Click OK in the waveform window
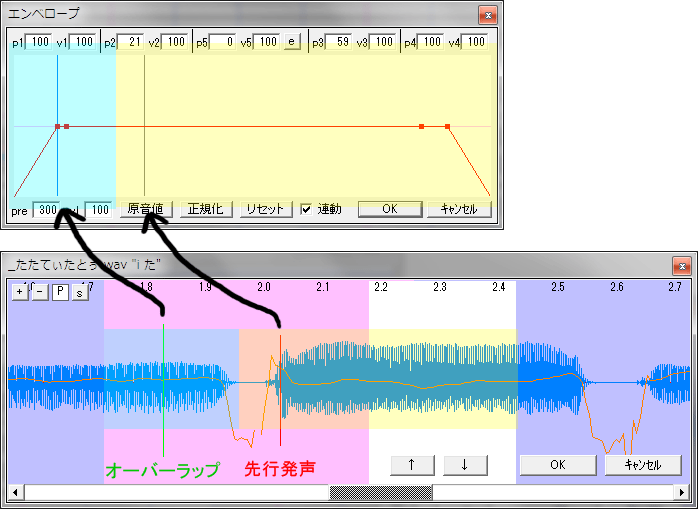698x510 pixels. pyautogui.click(x=557, y=464)
